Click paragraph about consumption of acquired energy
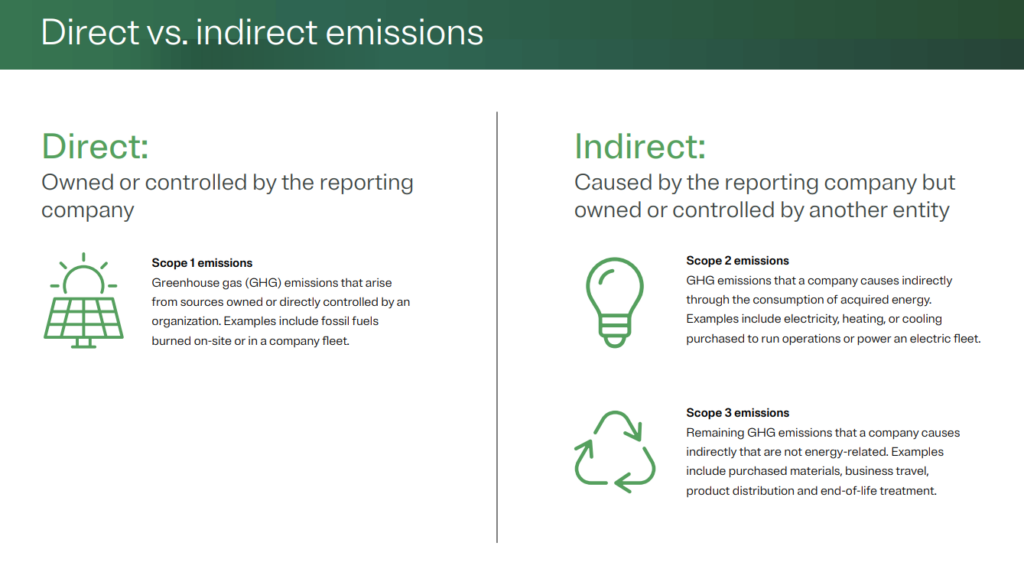This screenshot has height=572, width=1024. pyautogui.click(x=833, y=310)
